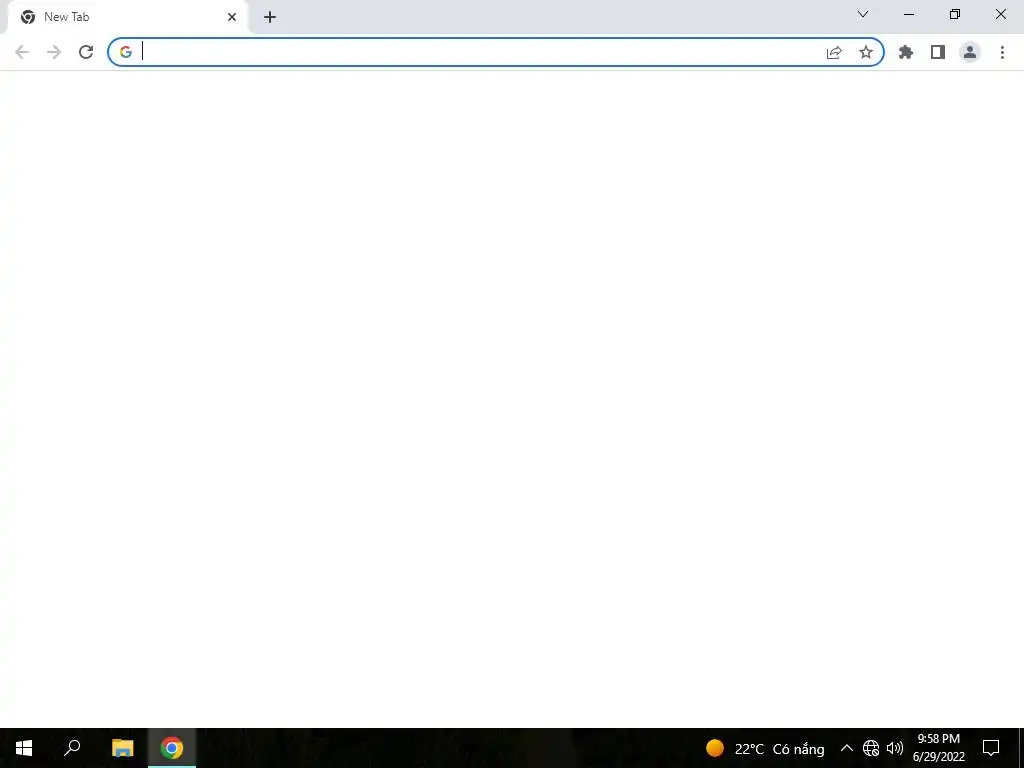The width and height of the screenshot is (1024, 768).
Task: Go forward to the next page
Action: pyautogui.click(x=54, y=52)
